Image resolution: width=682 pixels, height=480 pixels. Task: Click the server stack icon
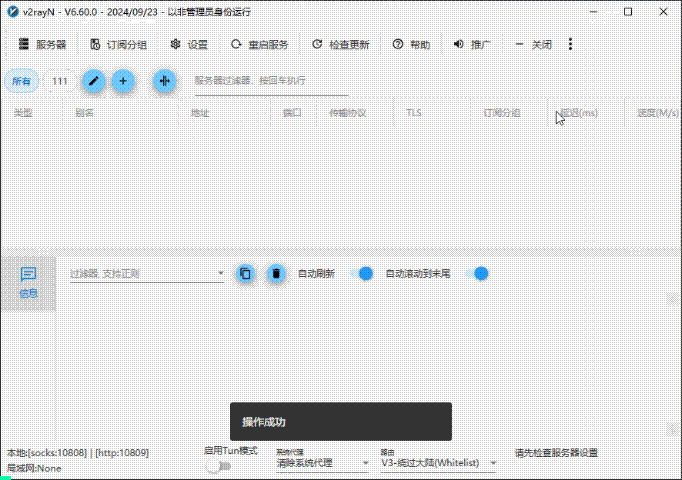pos(24,44)
